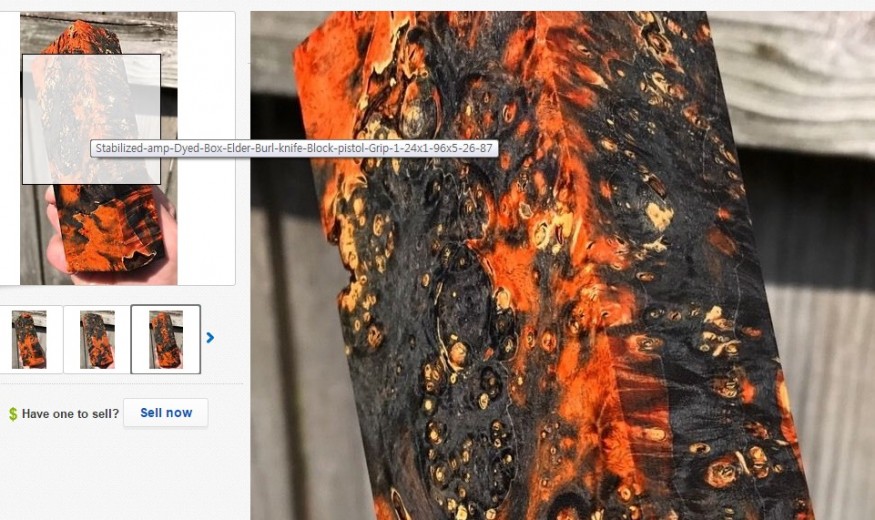Select the highlighted third thumbnail
Image resolution: width=875 pixels, height=520 pixels.
[165, 339]
